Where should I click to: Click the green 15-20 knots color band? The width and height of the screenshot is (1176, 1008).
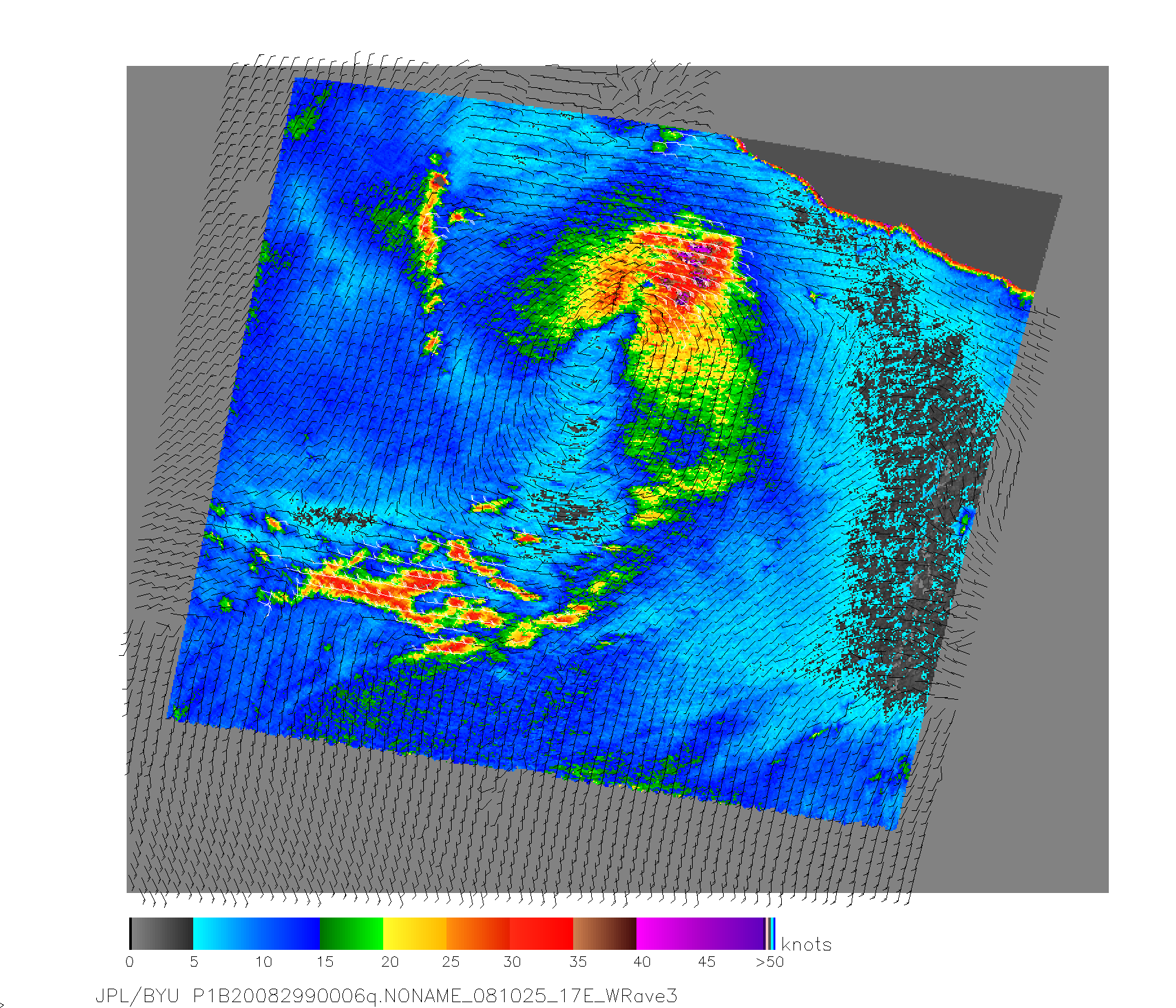(x=352, y=934)
